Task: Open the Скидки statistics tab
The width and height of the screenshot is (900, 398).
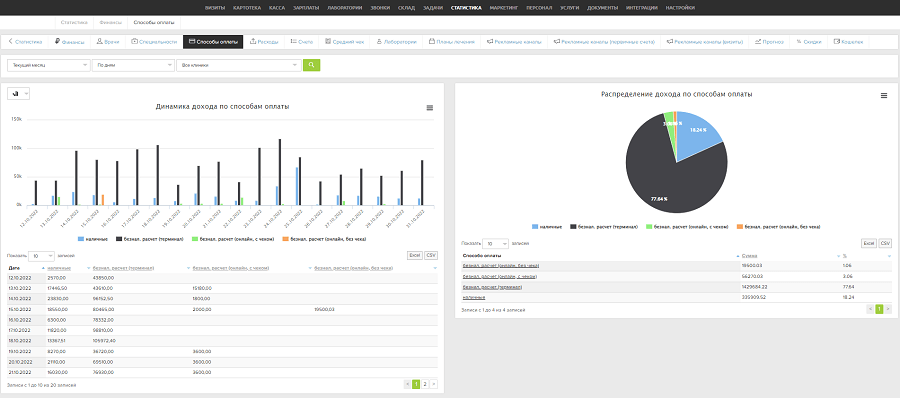Action: coord(809,42)
